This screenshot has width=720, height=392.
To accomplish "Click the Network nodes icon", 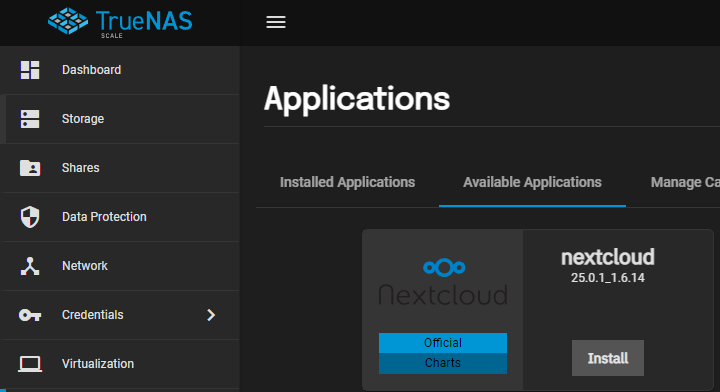I will tap(30, 266).
